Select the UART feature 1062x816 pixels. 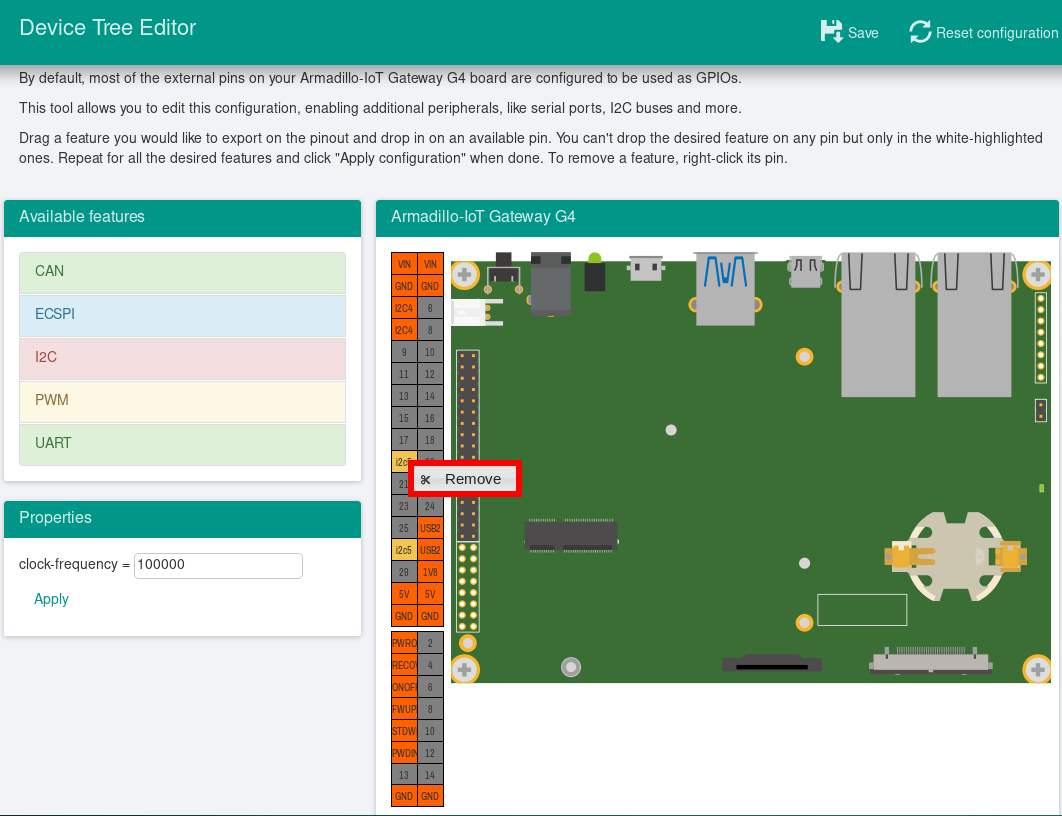(x=182, y=444)
